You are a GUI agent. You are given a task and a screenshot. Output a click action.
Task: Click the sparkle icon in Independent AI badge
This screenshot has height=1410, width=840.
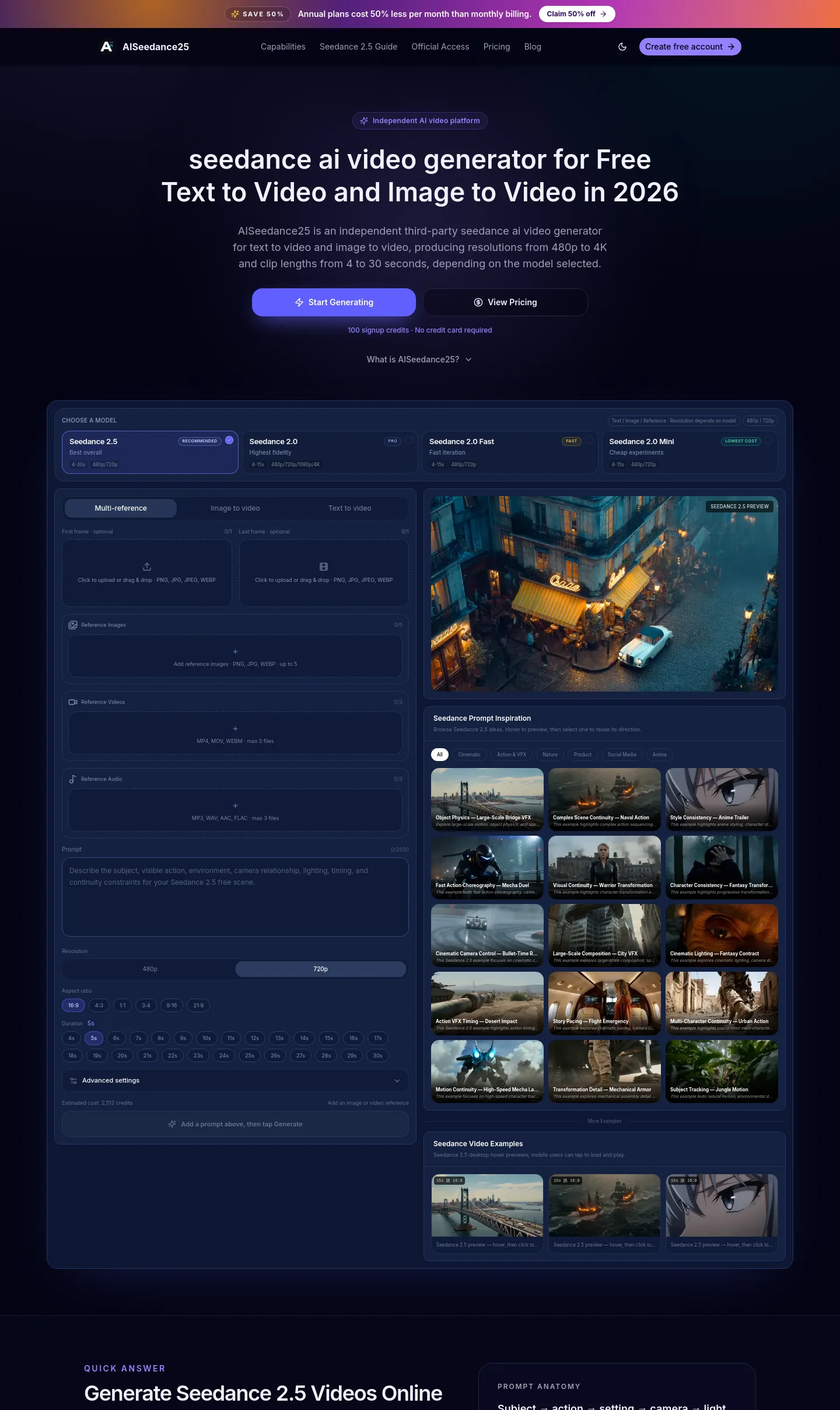(x=364, y=121)
